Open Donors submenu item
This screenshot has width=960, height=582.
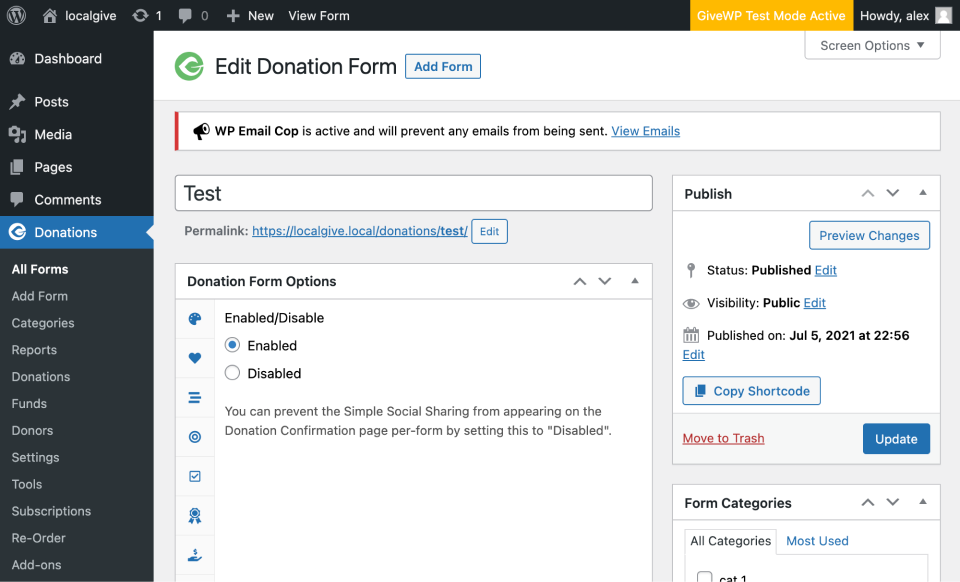(x=32, y=431)
